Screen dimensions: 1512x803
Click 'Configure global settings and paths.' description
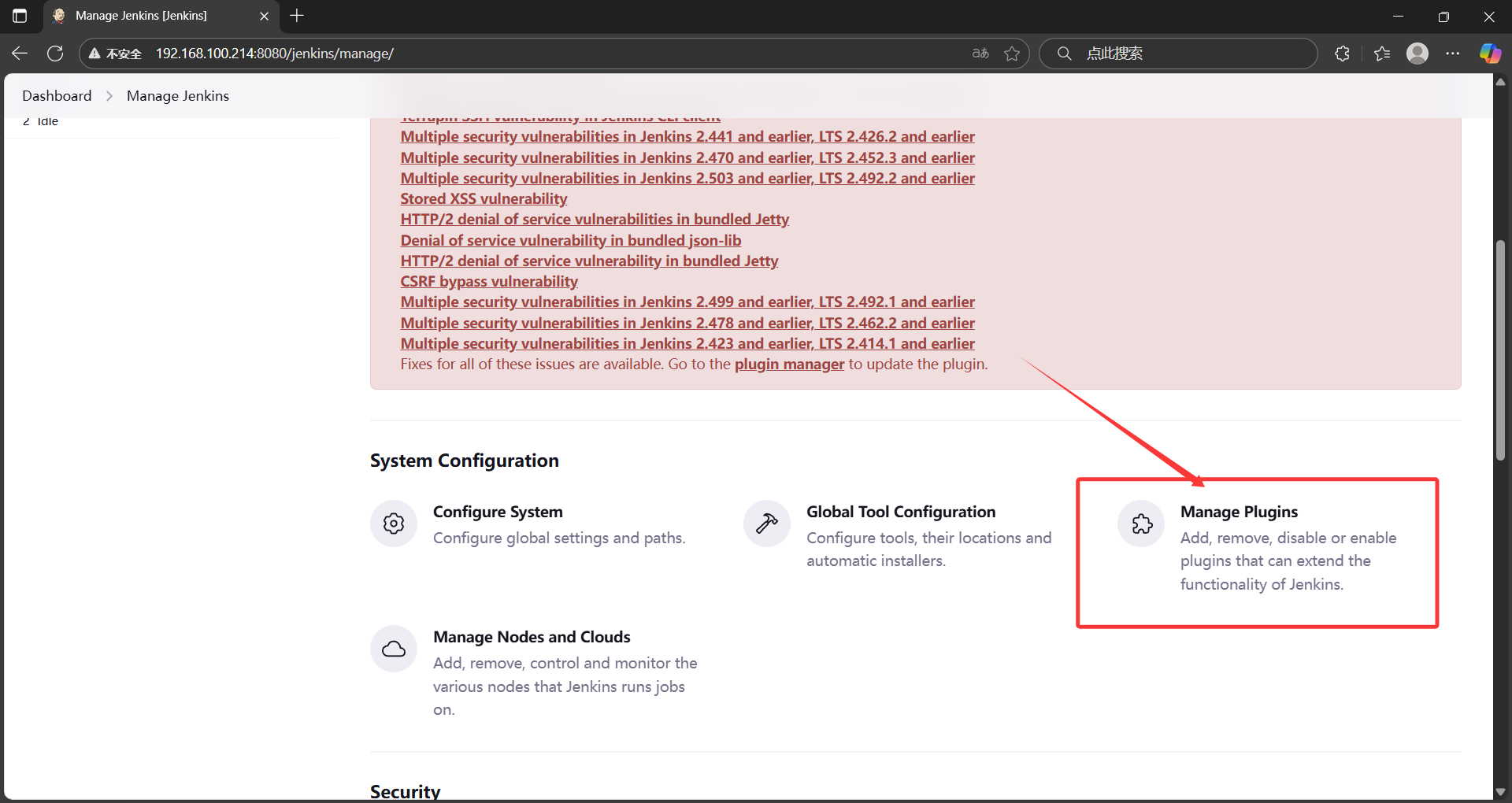point(559,538)
